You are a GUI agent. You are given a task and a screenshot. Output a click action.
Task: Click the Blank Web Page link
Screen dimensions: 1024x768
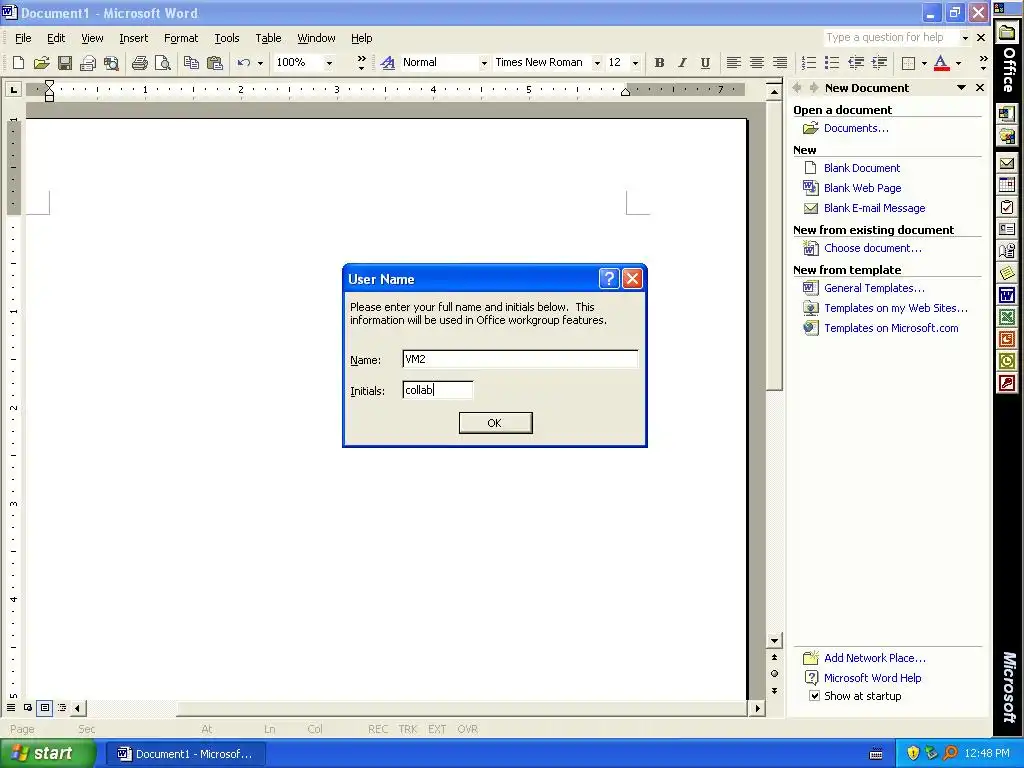(x=862, y=188)
